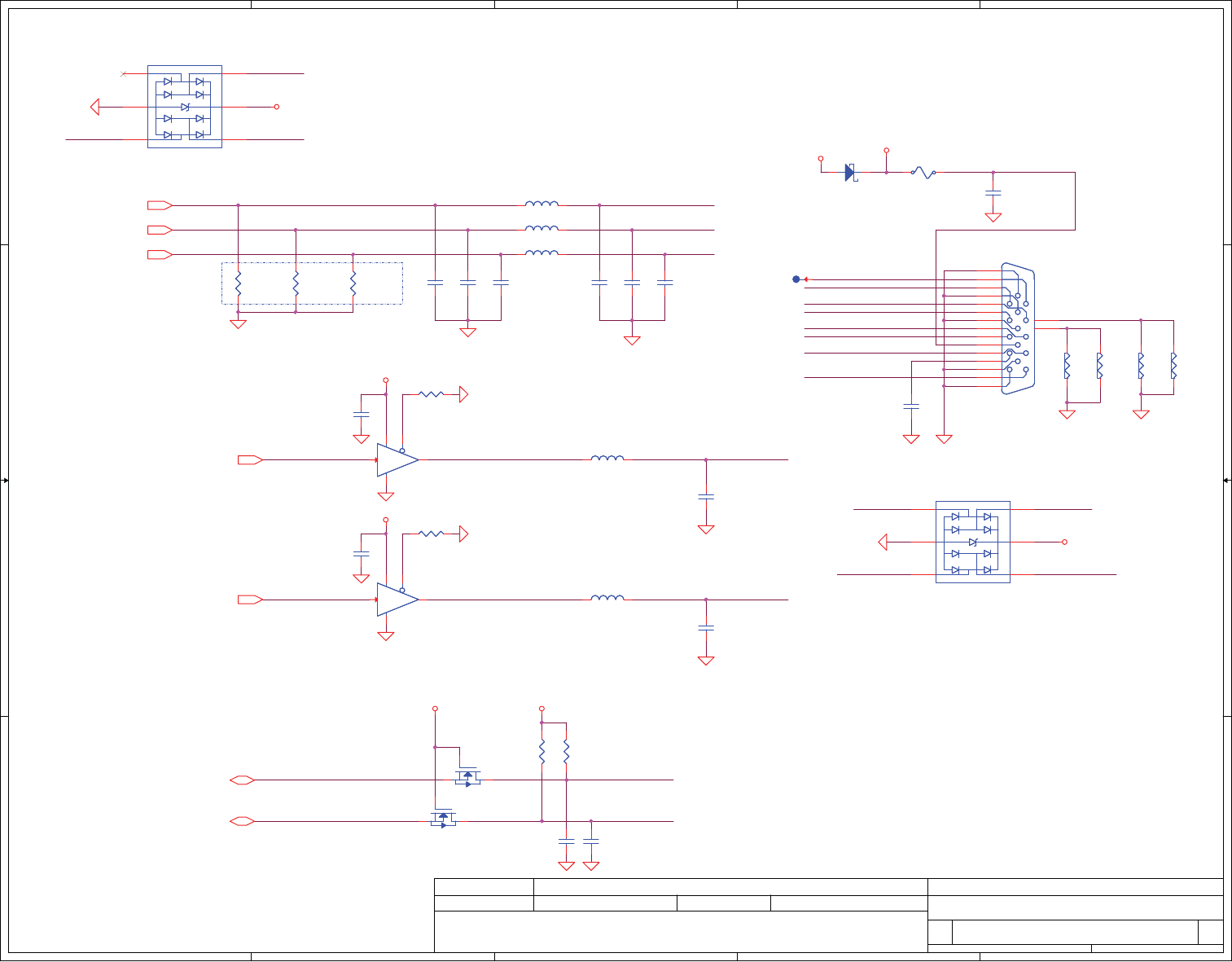The height and width of the screenshot is (962, 1232).
Task: Click the solid blue test point dot by the connector
Action: point(796,279)
